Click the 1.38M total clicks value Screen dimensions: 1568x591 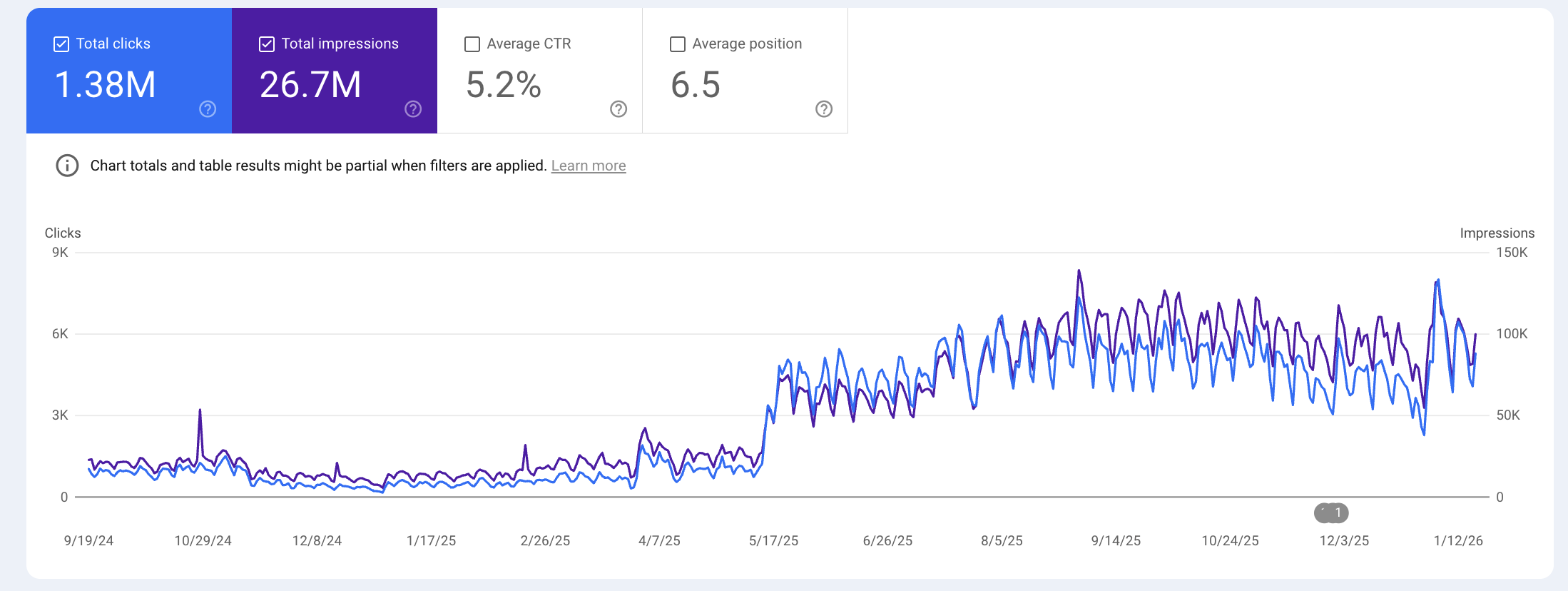[x=105, y=85]
